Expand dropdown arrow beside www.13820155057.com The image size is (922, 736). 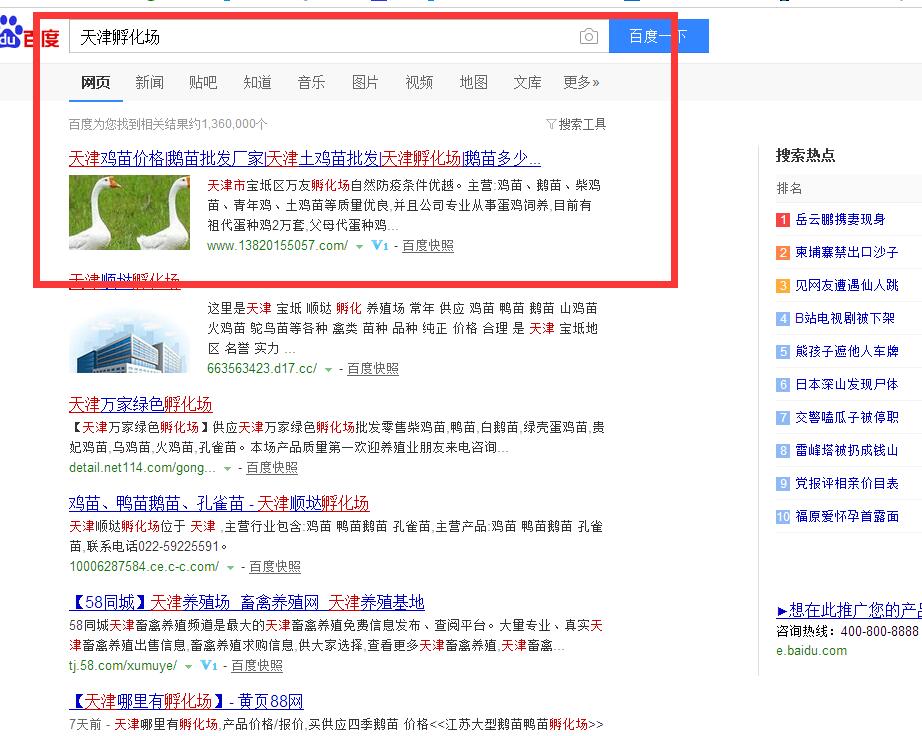[x=359, y=247]
